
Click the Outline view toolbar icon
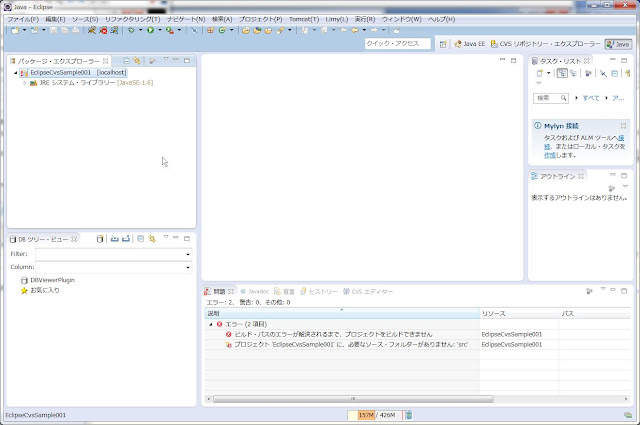click(611, 188)
